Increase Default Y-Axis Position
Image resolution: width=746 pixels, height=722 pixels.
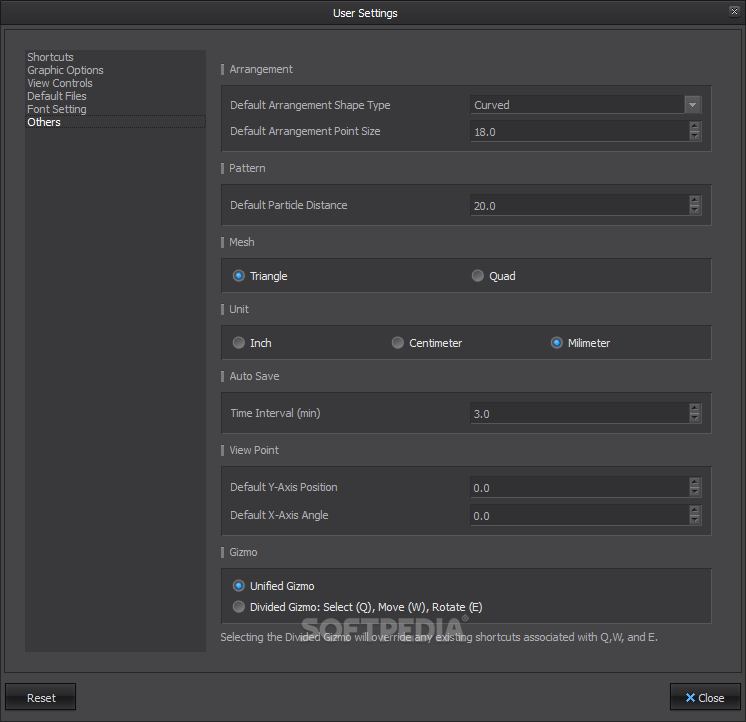[x=695, y=482]
